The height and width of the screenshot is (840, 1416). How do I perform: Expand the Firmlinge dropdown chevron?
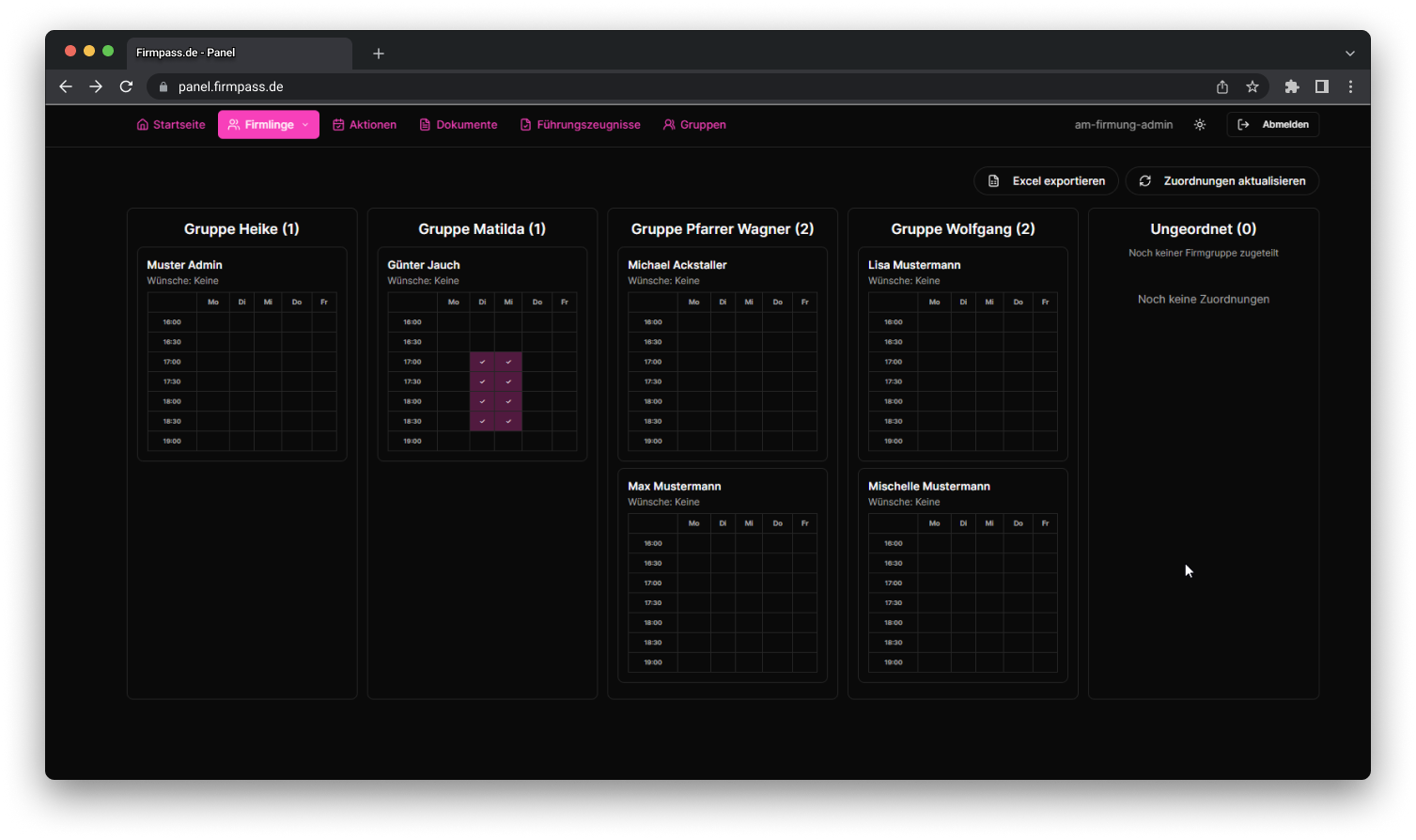(x=307, y=124)
